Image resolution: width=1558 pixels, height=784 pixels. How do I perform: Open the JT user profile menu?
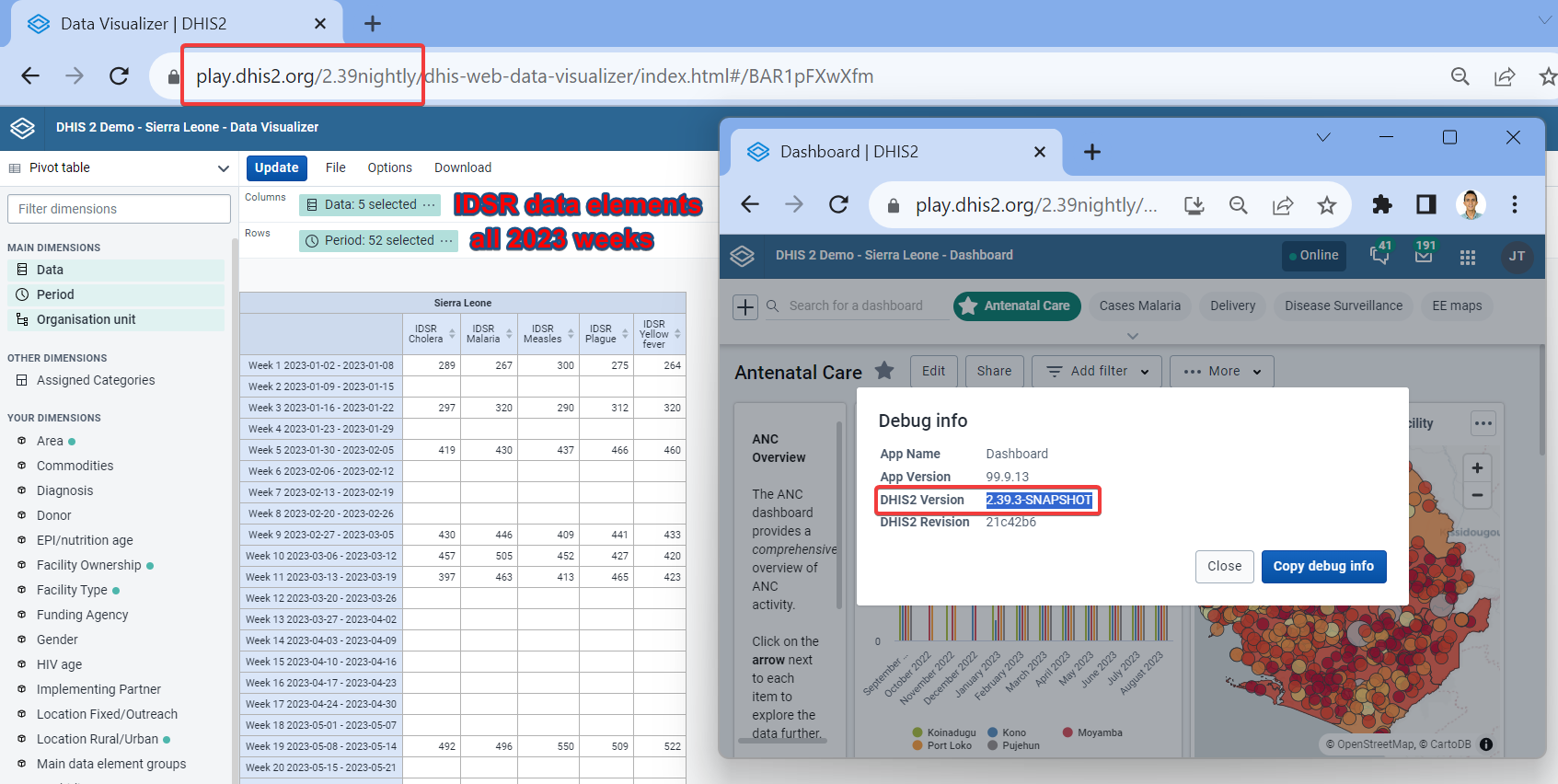point(1518,257)
